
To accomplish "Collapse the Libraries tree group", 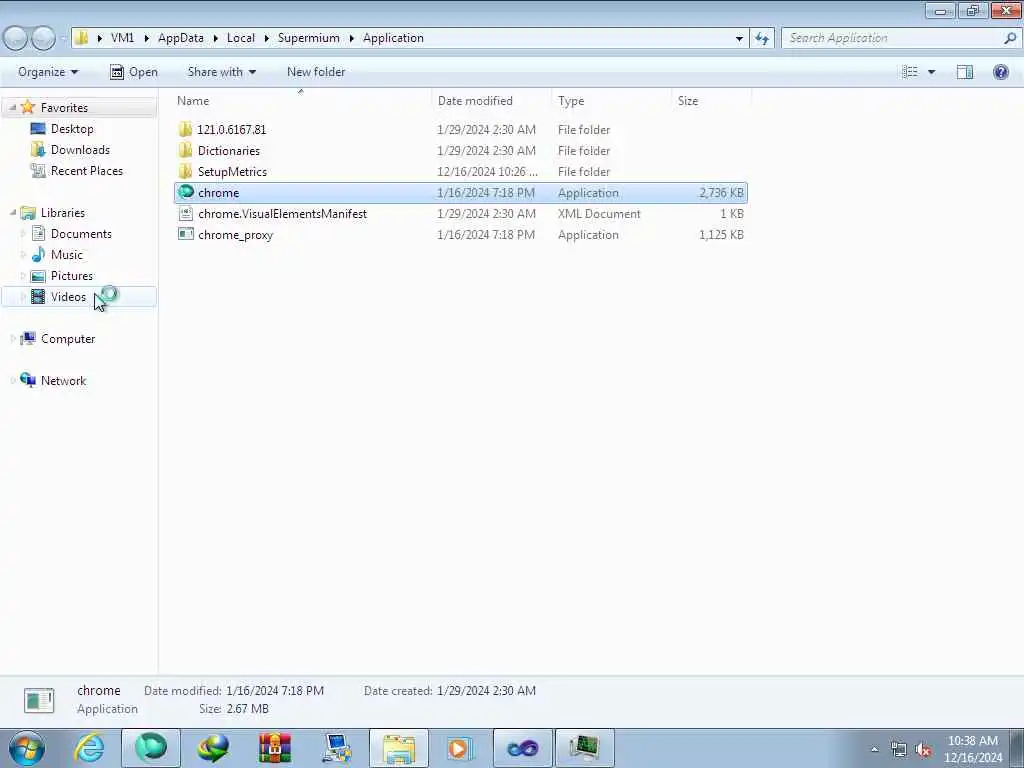I will [x=12, y=212].
